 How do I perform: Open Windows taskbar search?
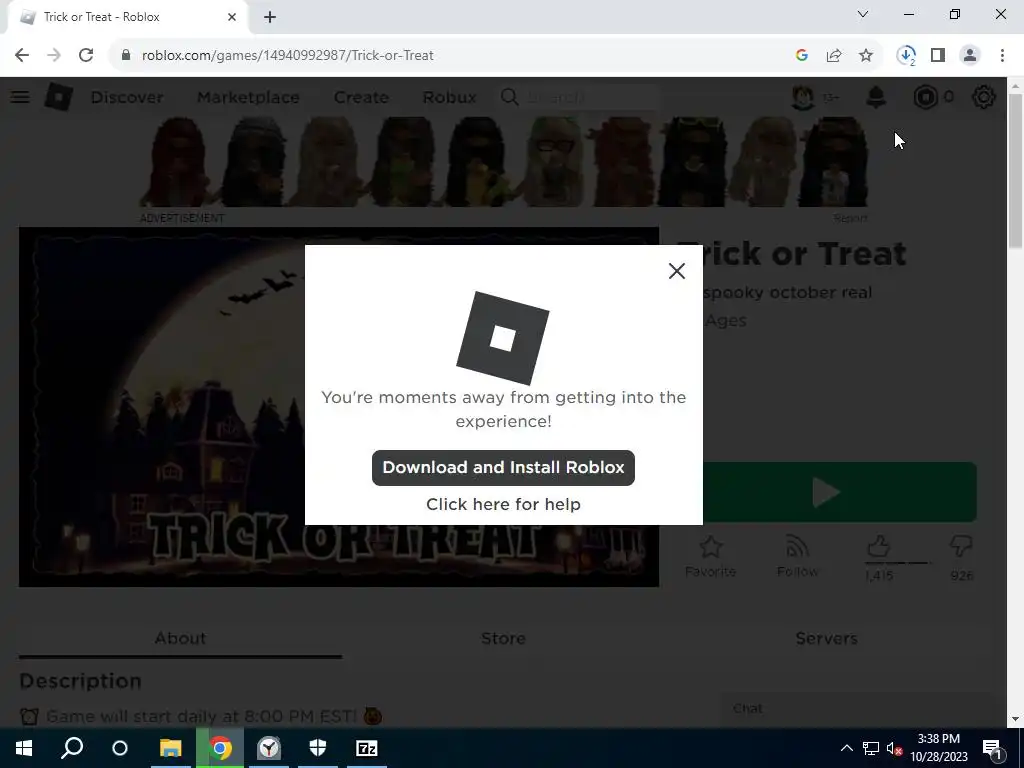pos(72,748)
